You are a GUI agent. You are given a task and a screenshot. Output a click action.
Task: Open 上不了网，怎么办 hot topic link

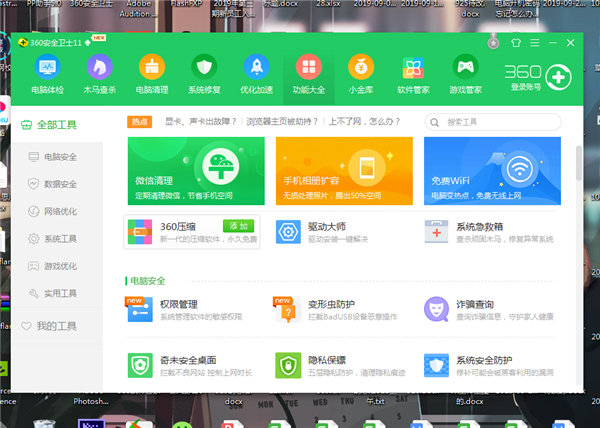[x=364, y=122]
